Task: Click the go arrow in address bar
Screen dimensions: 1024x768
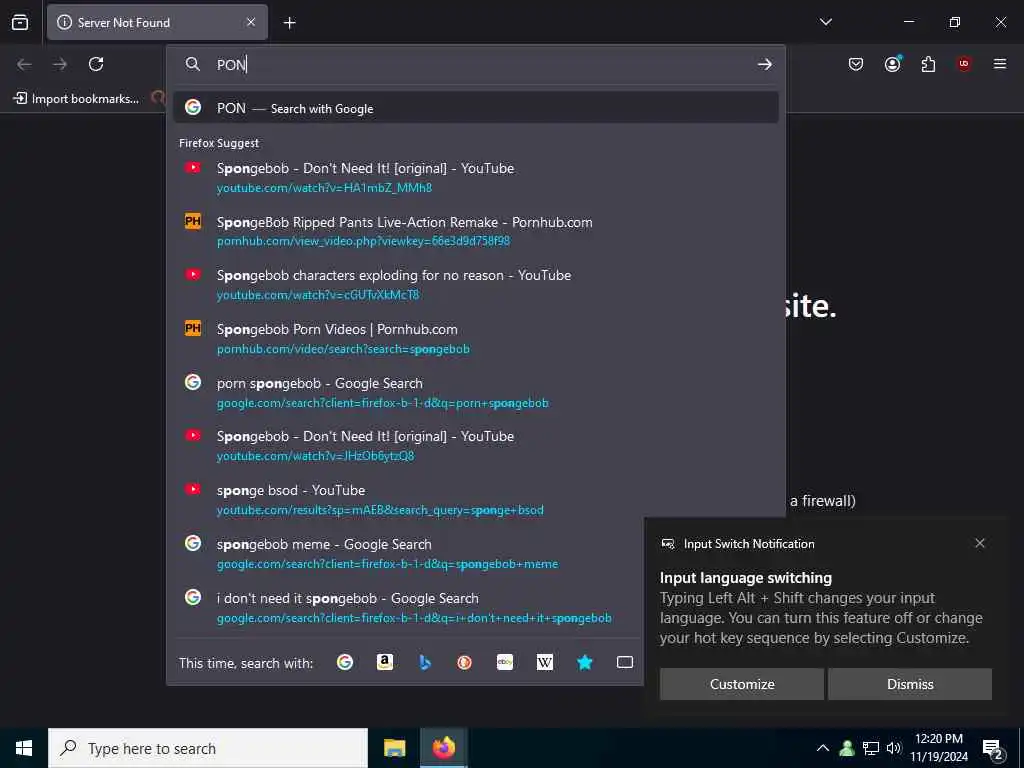Action: [x=765, y=65]
